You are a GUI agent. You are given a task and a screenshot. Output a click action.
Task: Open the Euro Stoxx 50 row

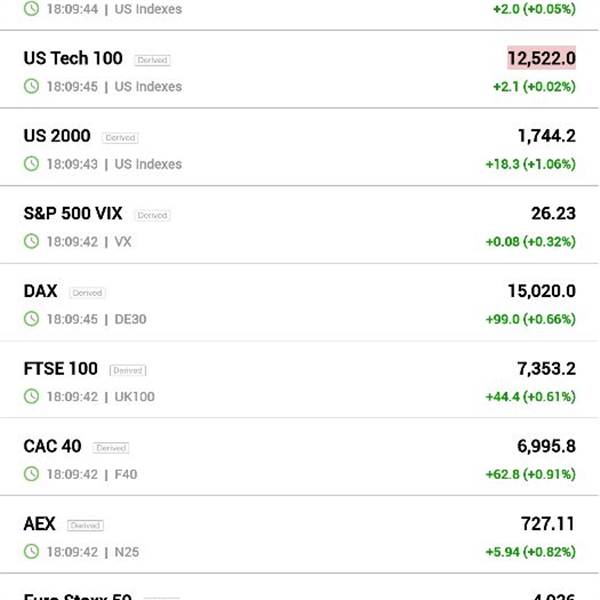click(x=300, y=587)
